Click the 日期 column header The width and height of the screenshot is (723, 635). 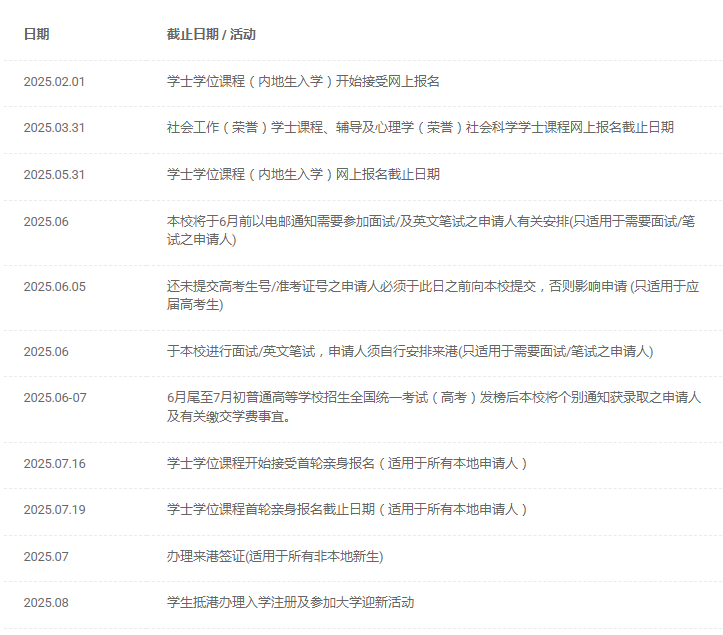click(36, 34)
